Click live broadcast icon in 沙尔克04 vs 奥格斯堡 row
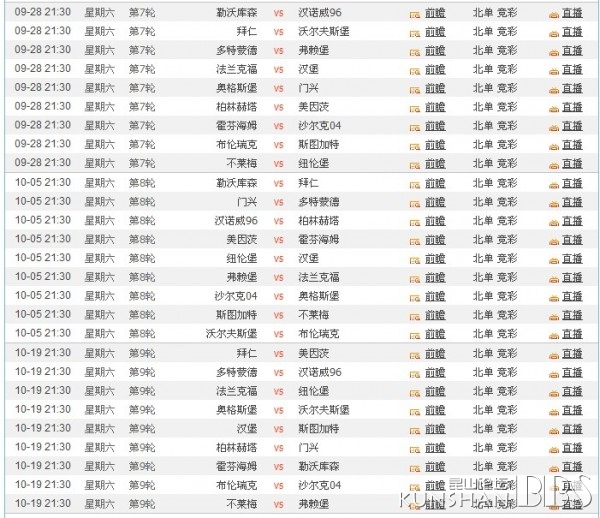 [x=554, y=298]
